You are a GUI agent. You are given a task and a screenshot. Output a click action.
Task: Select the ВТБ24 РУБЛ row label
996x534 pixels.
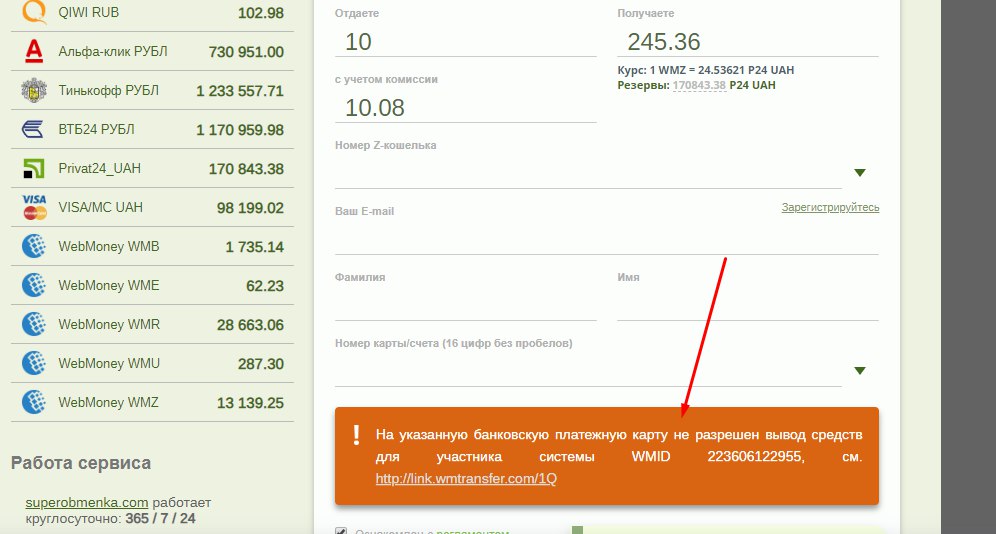97,130
